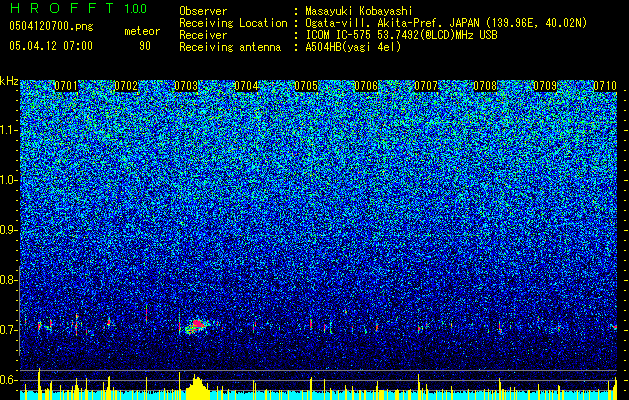Click the 0.7 frequency axis label

point(7,330)
